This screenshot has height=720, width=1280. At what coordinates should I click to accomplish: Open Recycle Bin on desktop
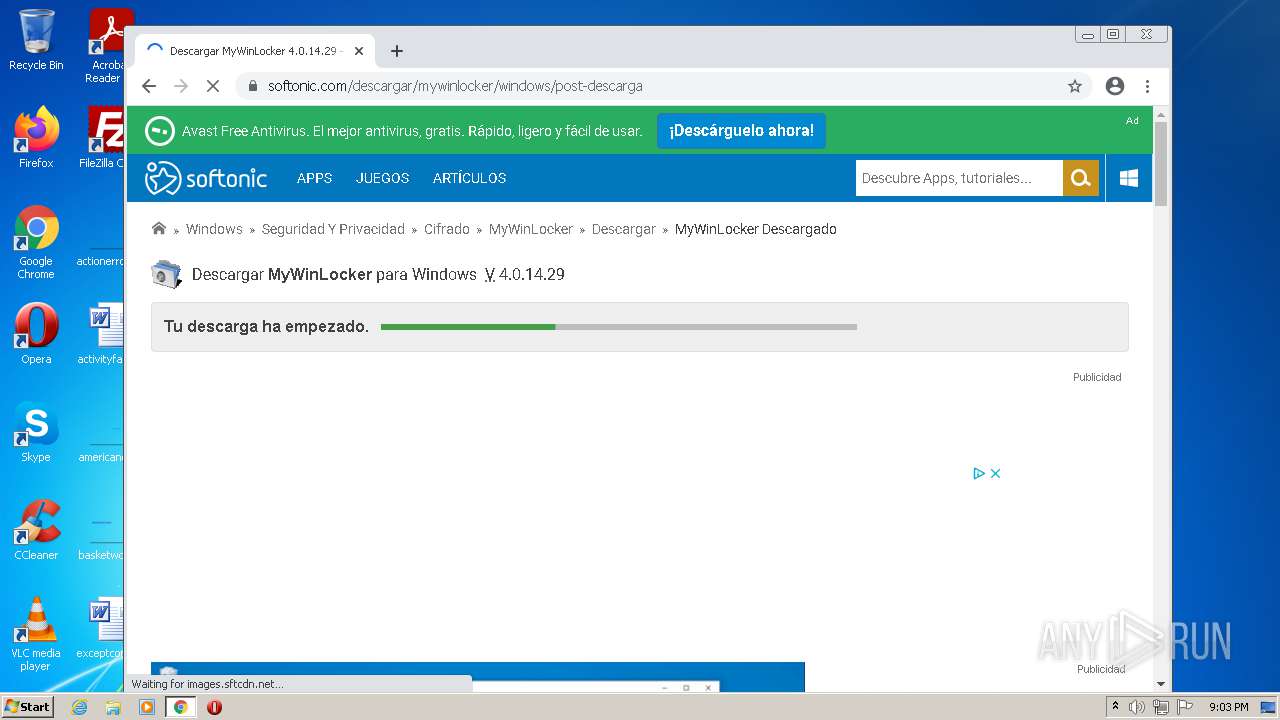(x=36, y=40)
